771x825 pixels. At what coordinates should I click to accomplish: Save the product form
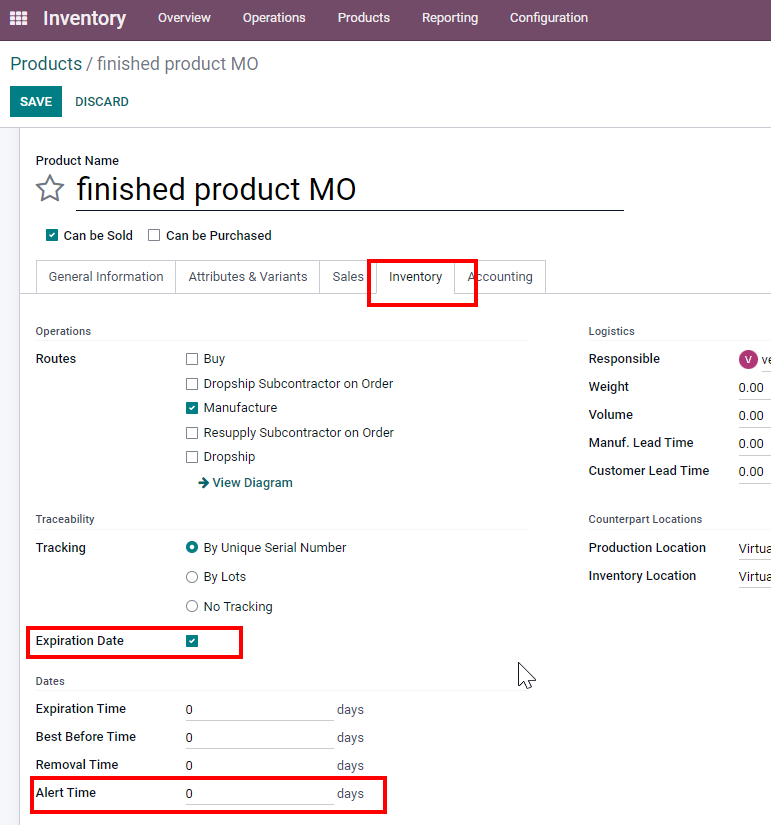coord(36,102)
